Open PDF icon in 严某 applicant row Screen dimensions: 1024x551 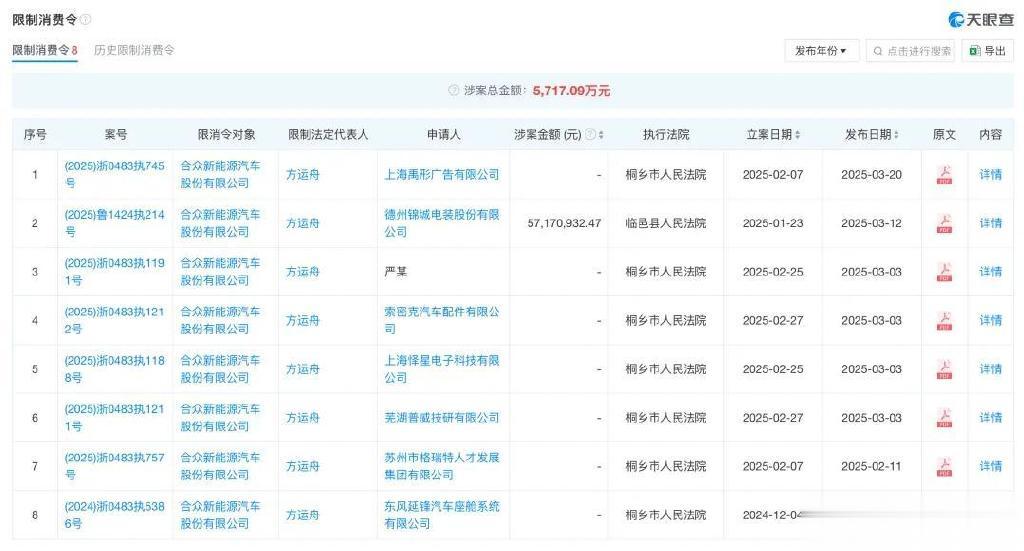[x=944, y=272]
